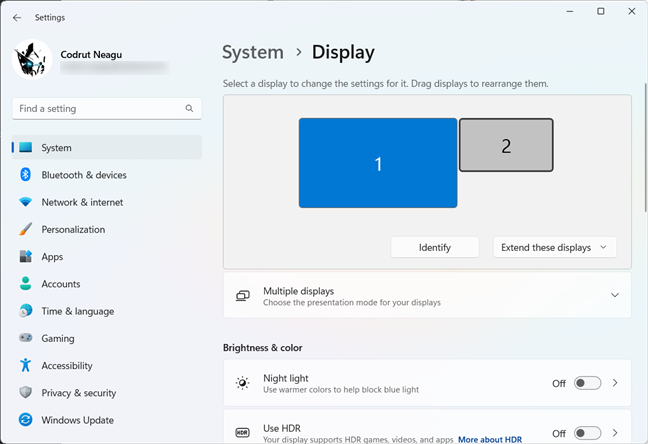
Task: Open Night light settings chevron
Action: click(615, 383)
